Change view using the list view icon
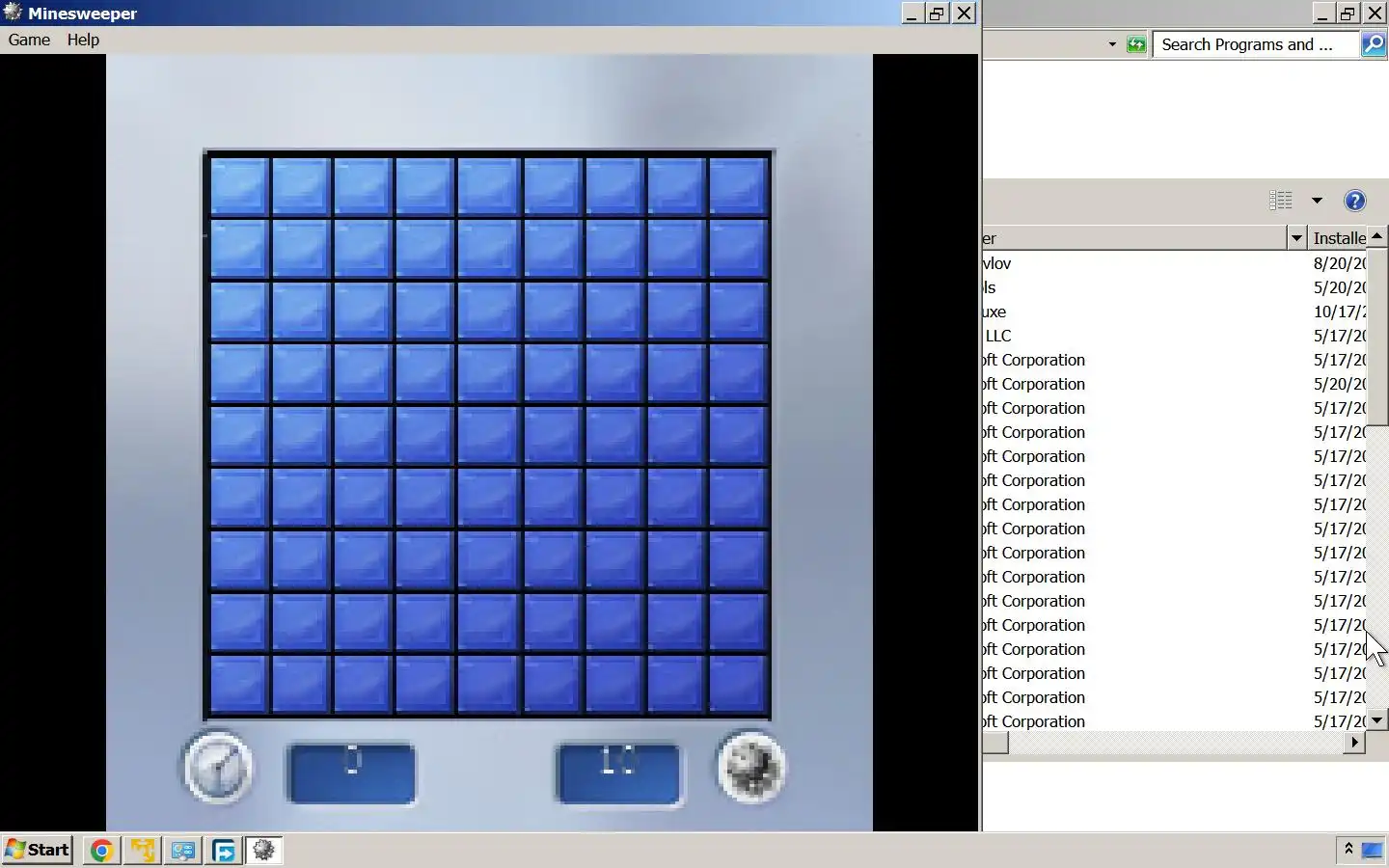This screenshot has width=1389, height=868. (x=1281, y=200)
